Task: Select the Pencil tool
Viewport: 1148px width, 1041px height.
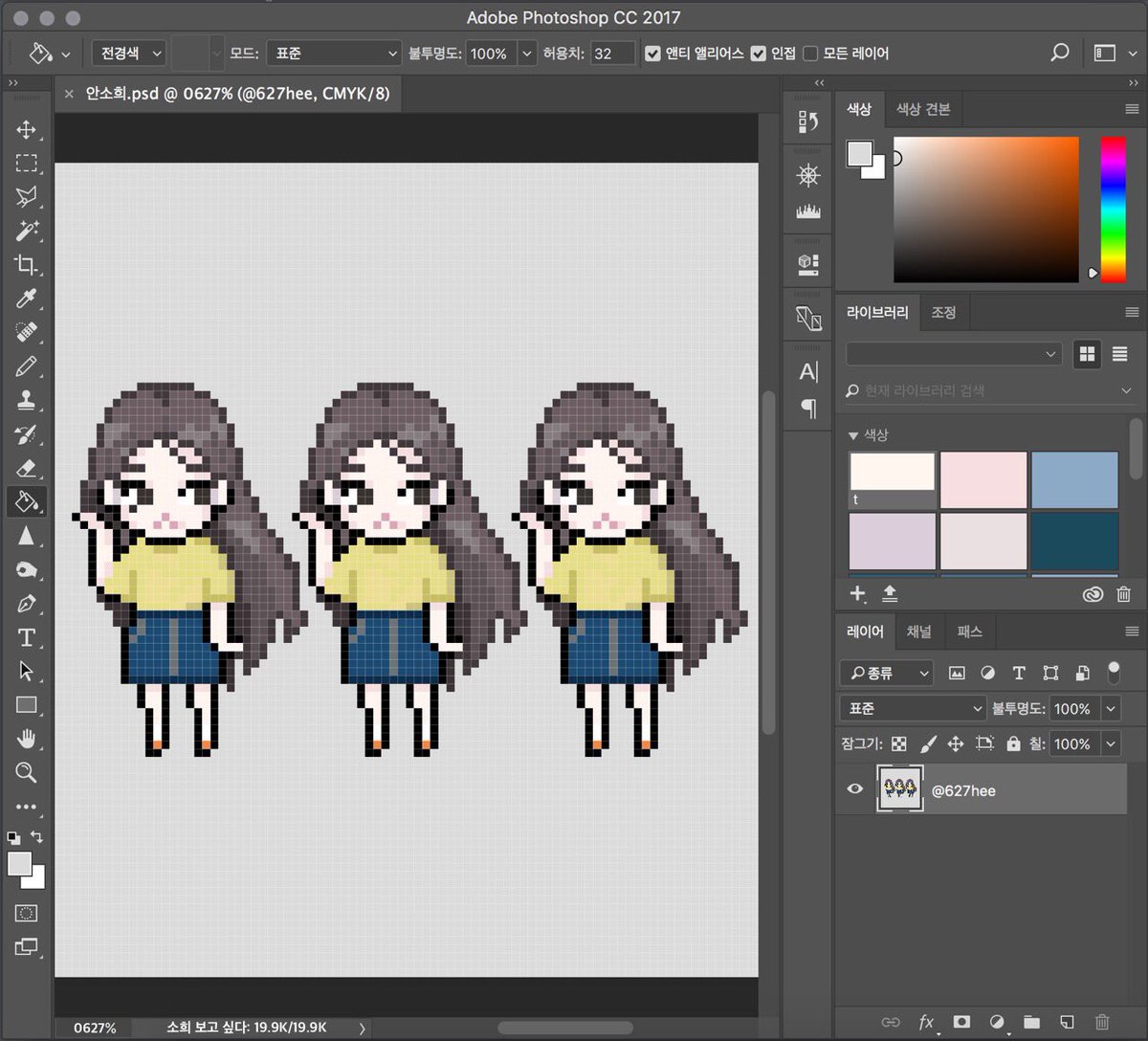Action: pyautogui.click(x=26, y=366)
